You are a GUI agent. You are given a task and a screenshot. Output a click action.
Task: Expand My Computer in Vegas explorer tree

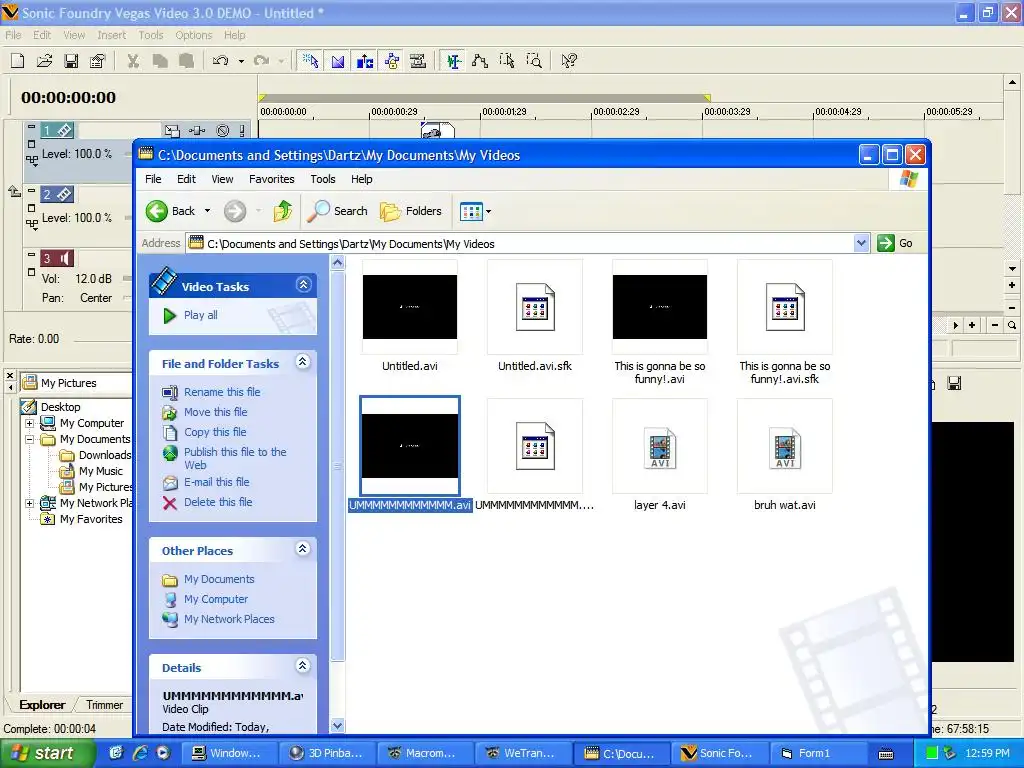pos(29,423)
